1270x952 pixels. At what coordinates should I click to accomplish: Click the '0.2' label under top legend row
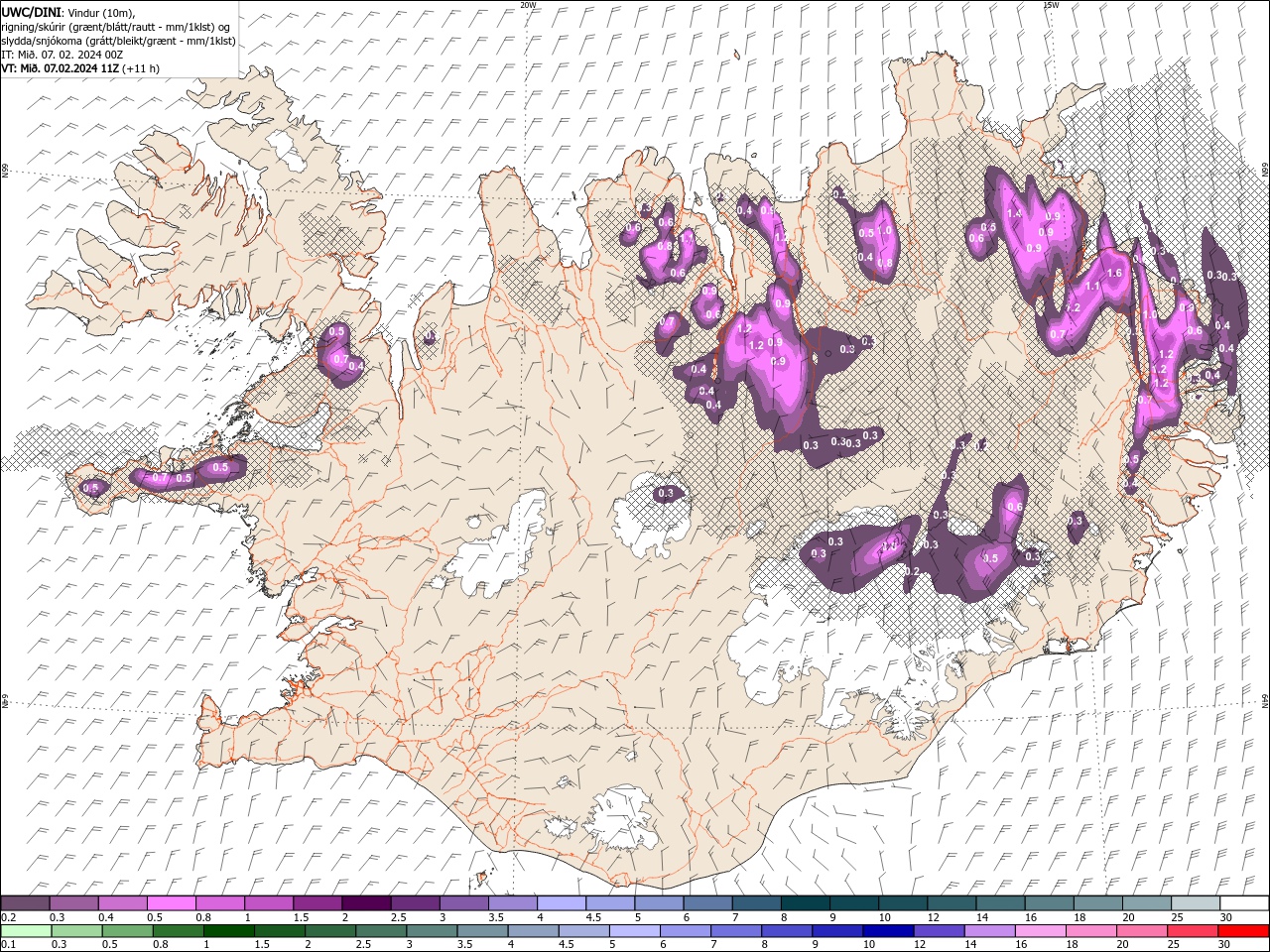pyautogui.click(x=8, y=917)
